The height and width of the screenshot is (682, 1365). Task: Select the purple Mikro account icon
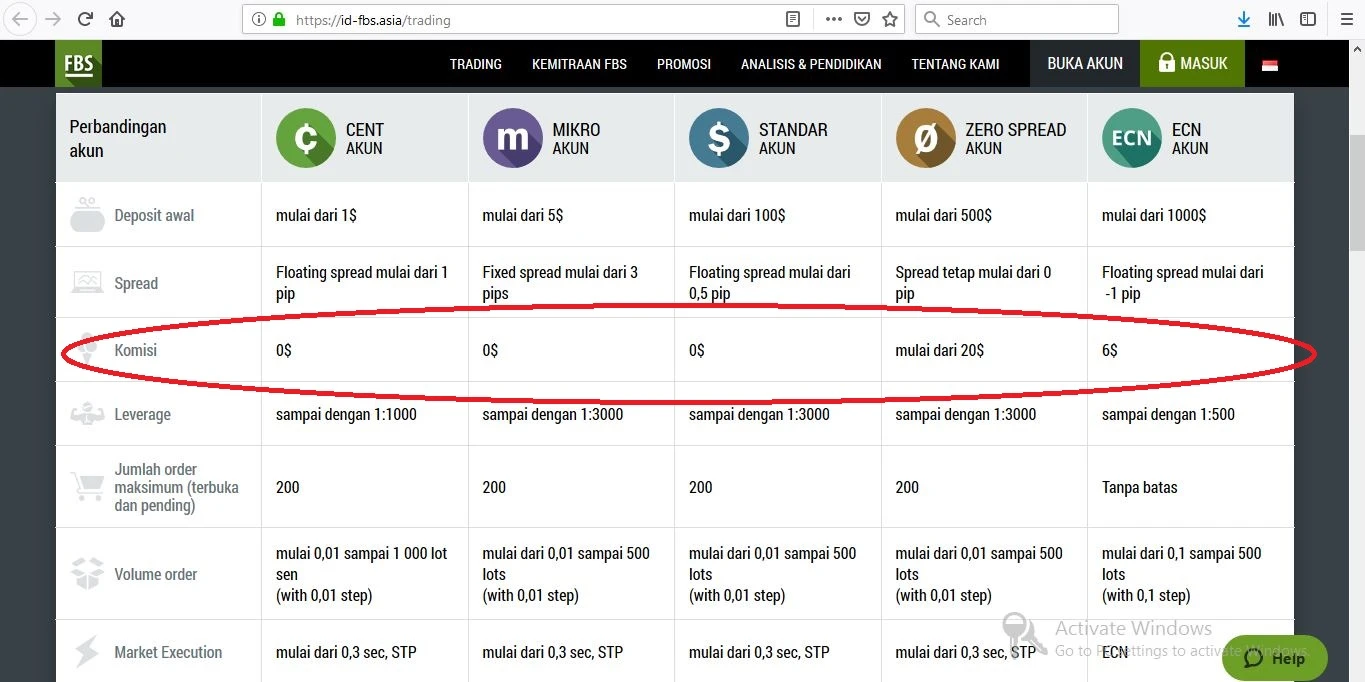(512, 139)
